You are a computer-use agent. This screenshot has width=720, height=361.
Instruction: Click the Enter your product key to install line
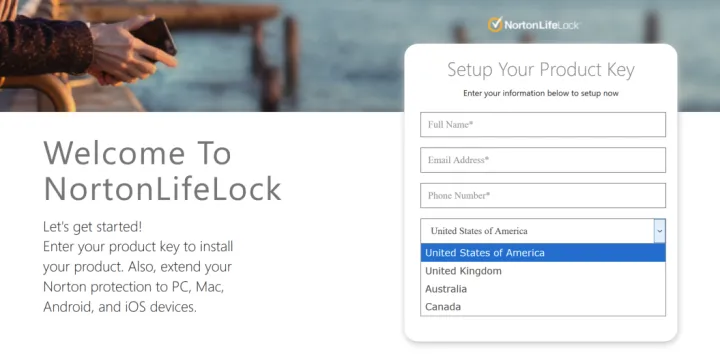(138, 247)
